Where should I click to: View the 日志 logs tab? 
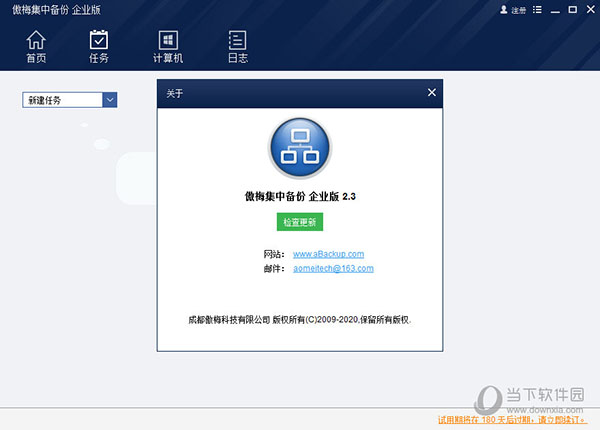click(x=238, y=47)
